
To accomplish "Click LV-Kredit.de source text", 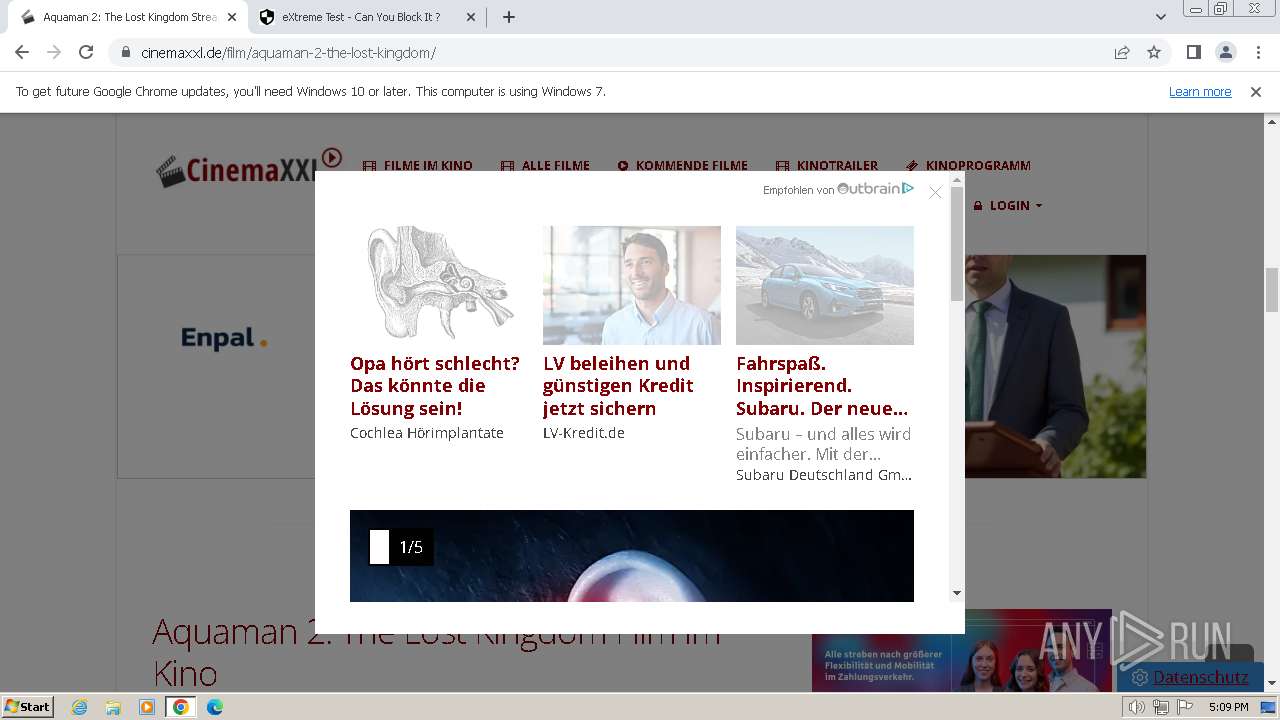I will click(584, 433).
